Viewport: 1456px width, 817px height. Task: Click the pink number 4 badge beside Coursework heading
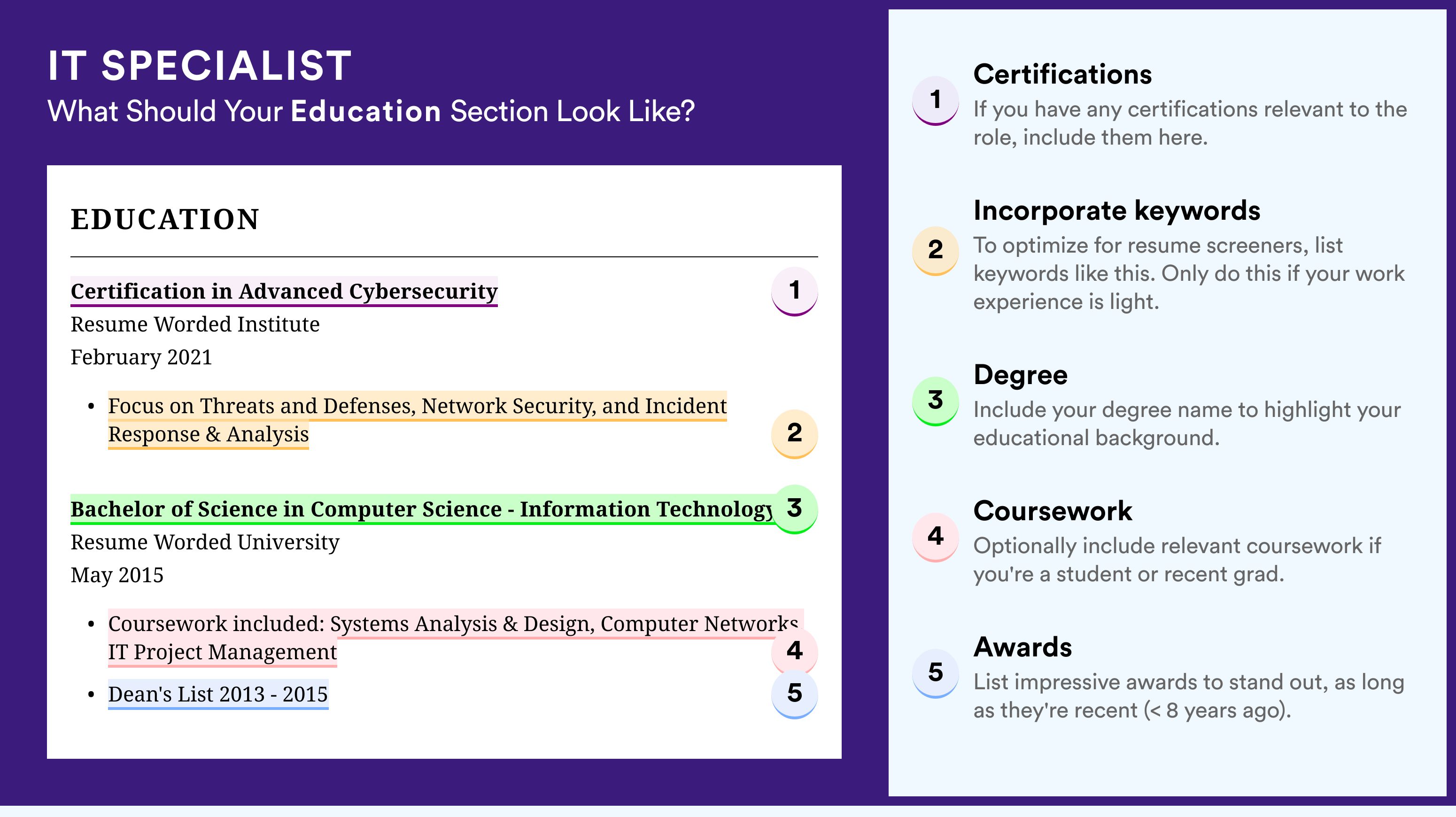tap(936, 537)
